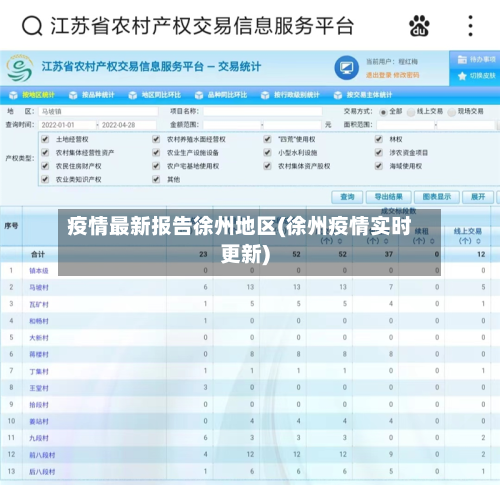The width and height of the screenshot is (500, 485).
Task: Toggle the 涉农资金项目 checkbox
Action: (379, 152)
